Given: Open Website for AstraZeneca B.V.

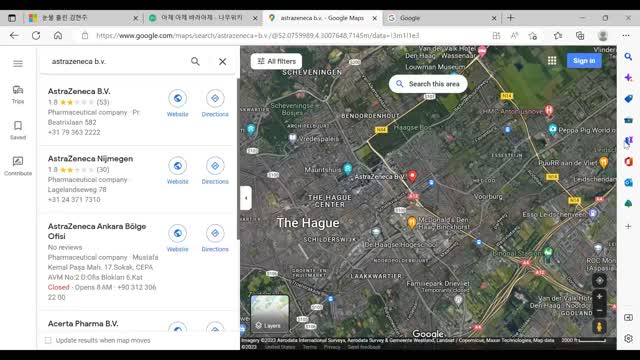Looking at the screenshot, I should tap(178, 103).
